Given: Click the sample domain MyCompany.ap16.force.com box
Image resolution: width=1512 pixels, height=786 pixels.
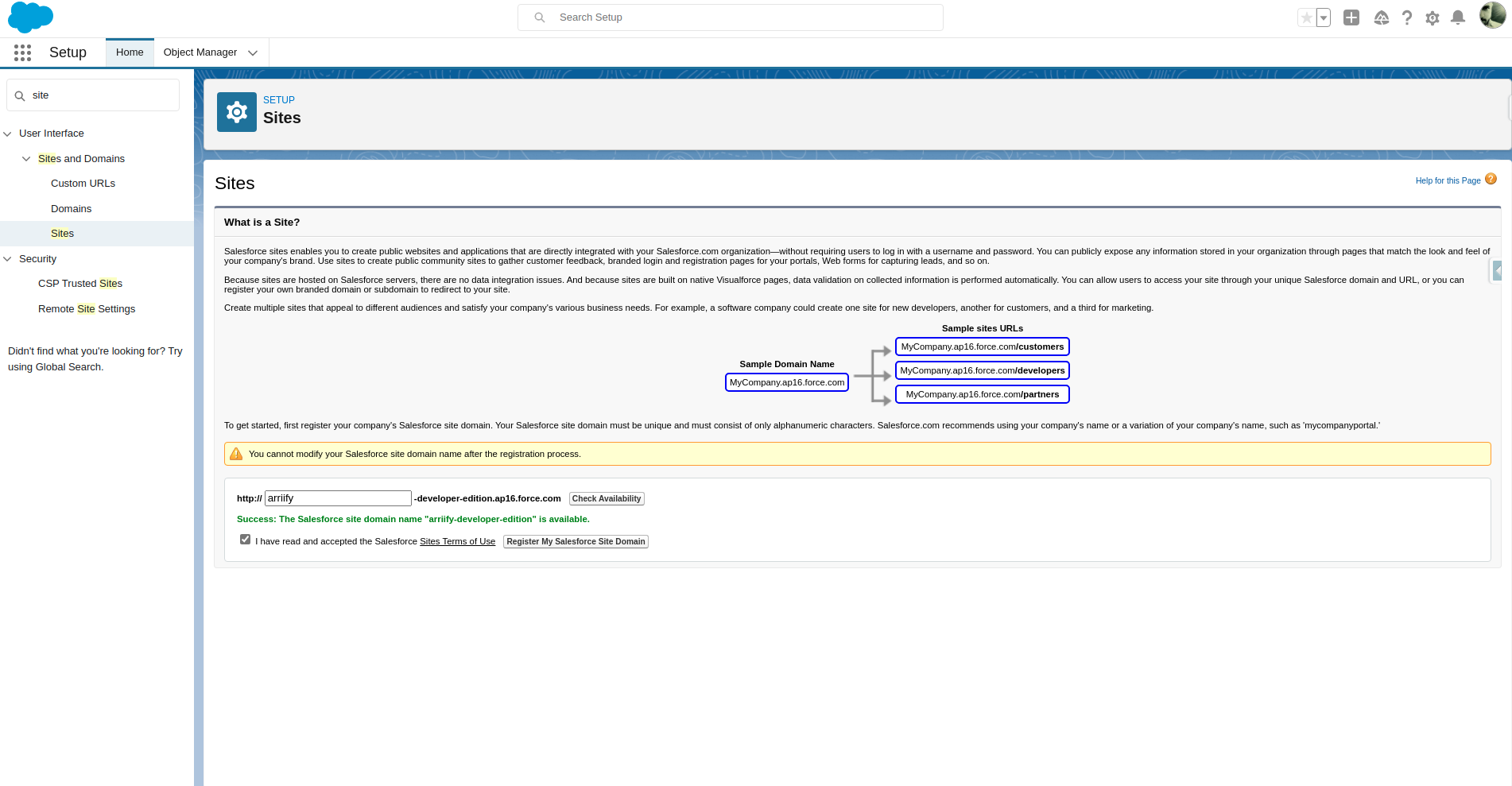Looking at the screenshot, I should [787, 382].
